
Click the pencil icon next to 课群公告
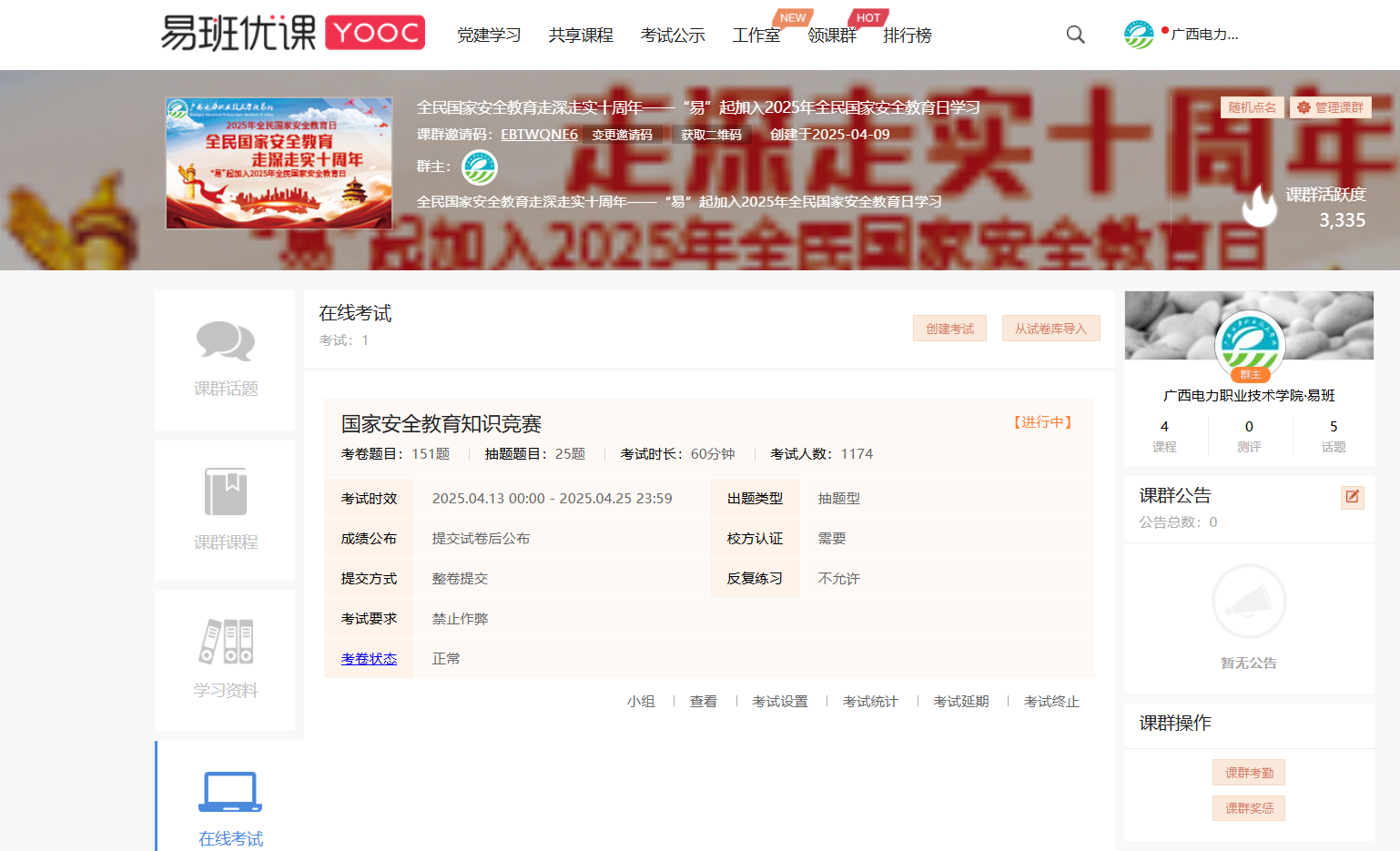coord(1353,497)
